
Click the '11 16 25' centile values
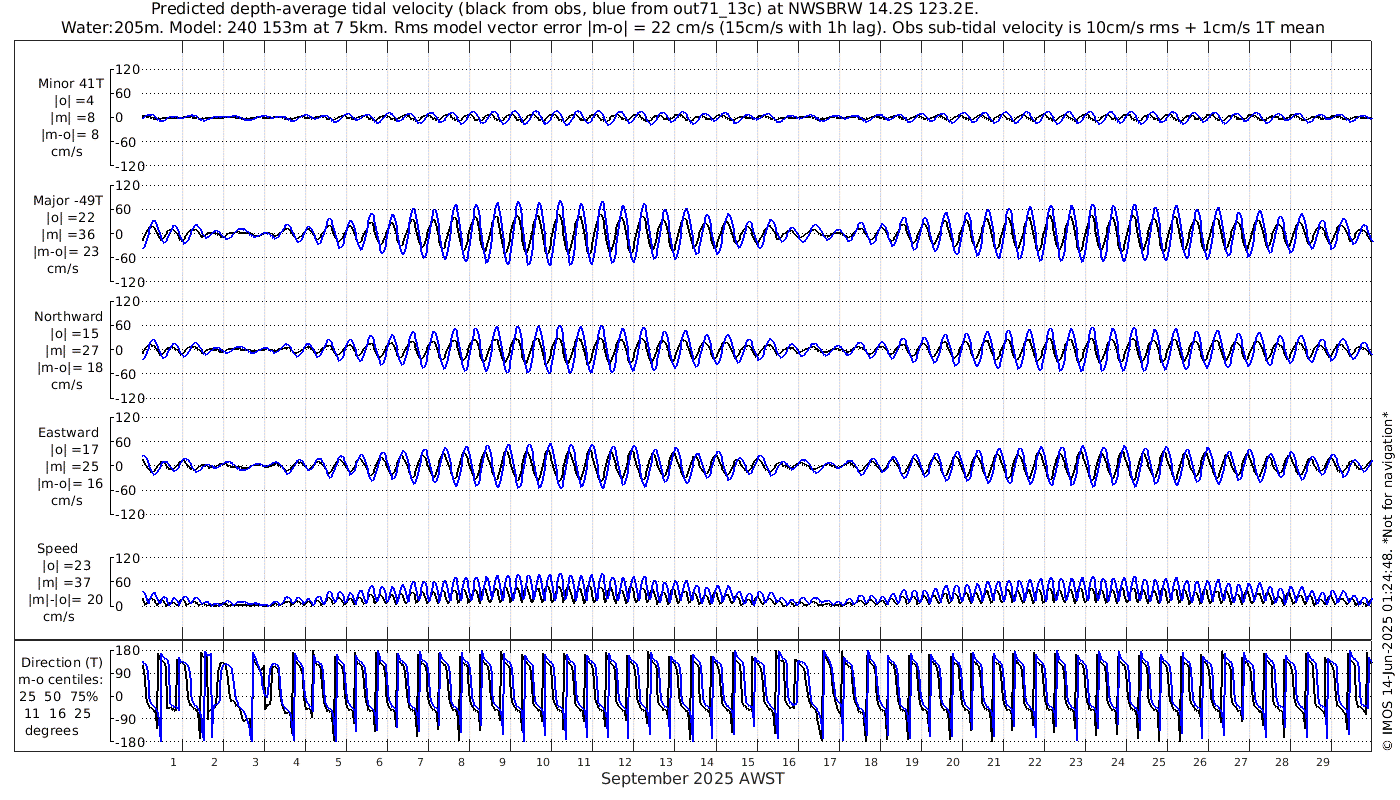click(58, 714)
